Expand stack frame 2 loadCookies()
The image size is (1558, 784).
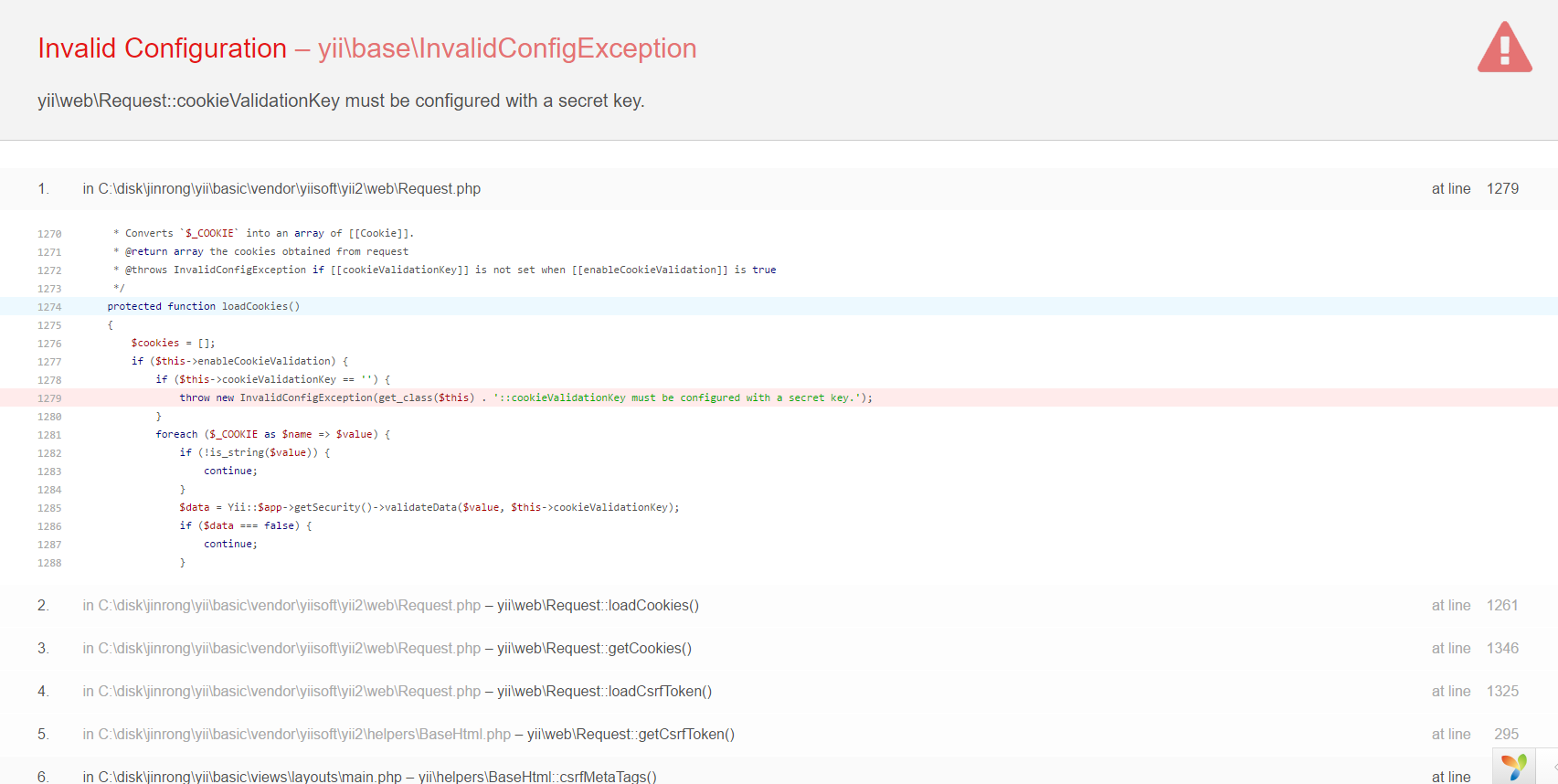point(779,606)
